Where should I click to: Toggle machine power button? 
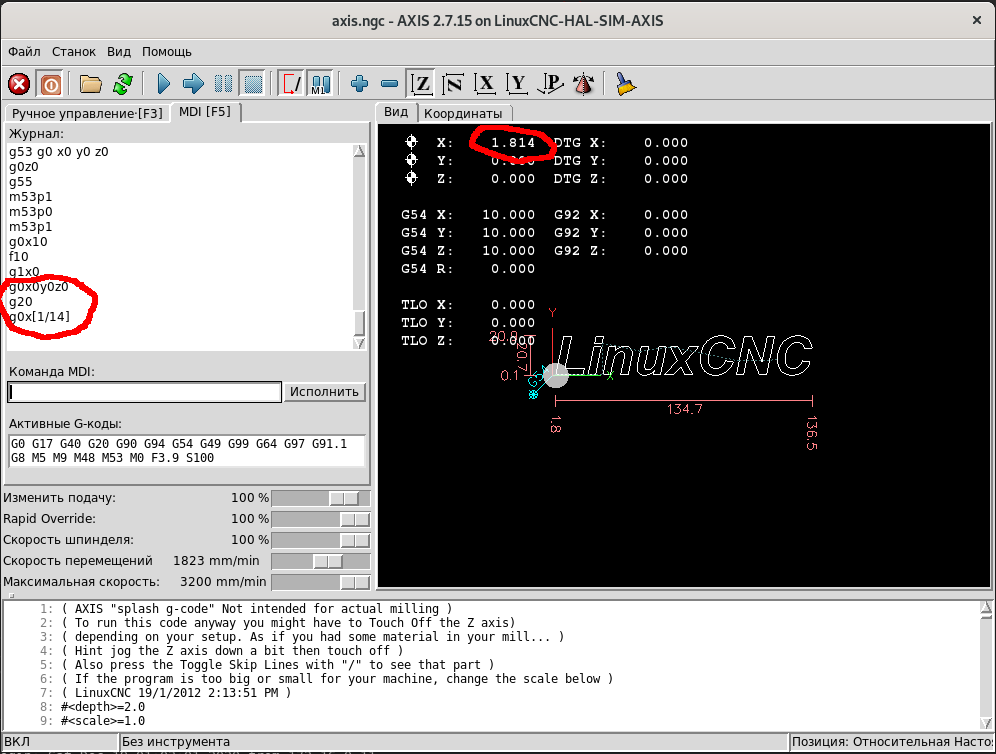(50, 84)
